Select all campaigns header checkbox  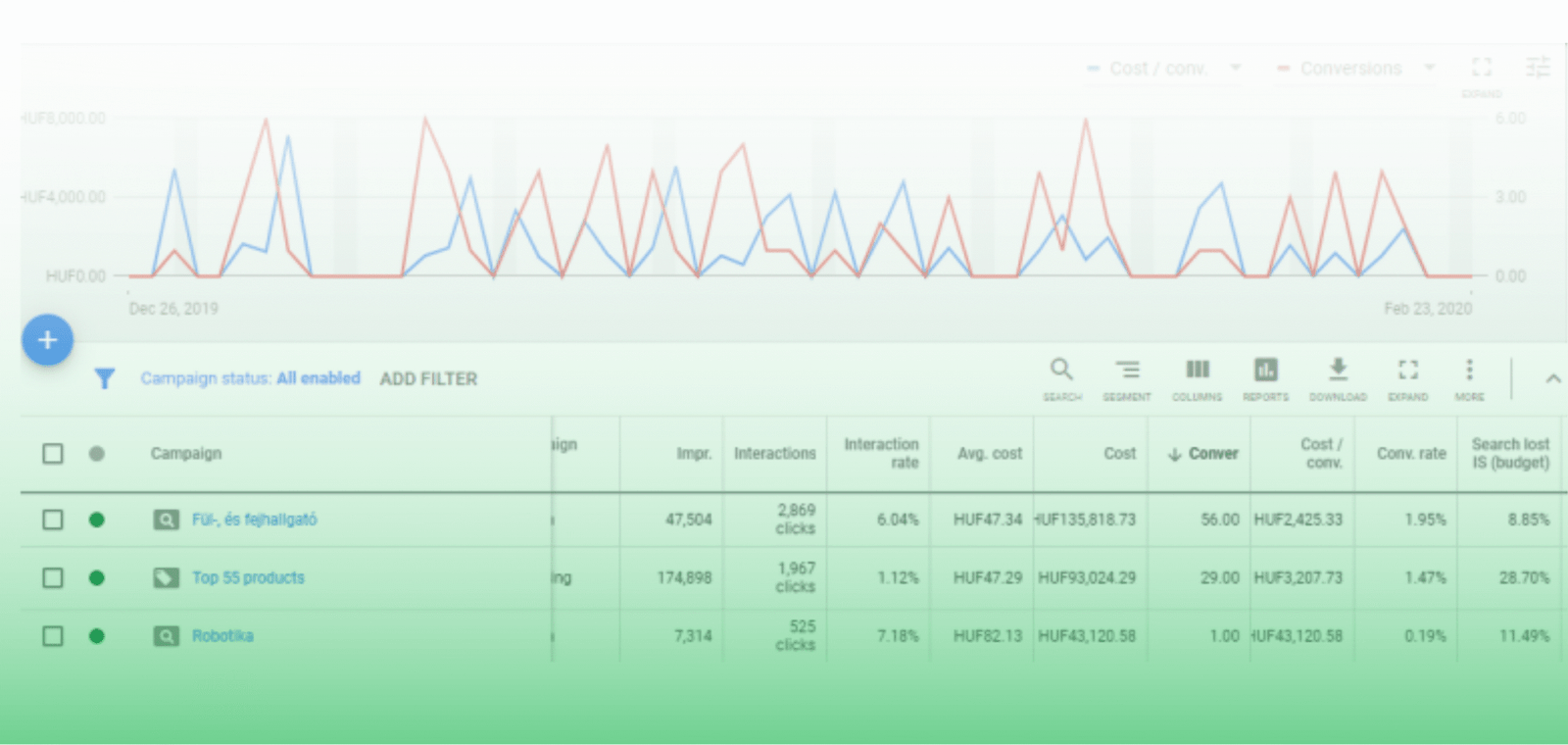point(53,454)
